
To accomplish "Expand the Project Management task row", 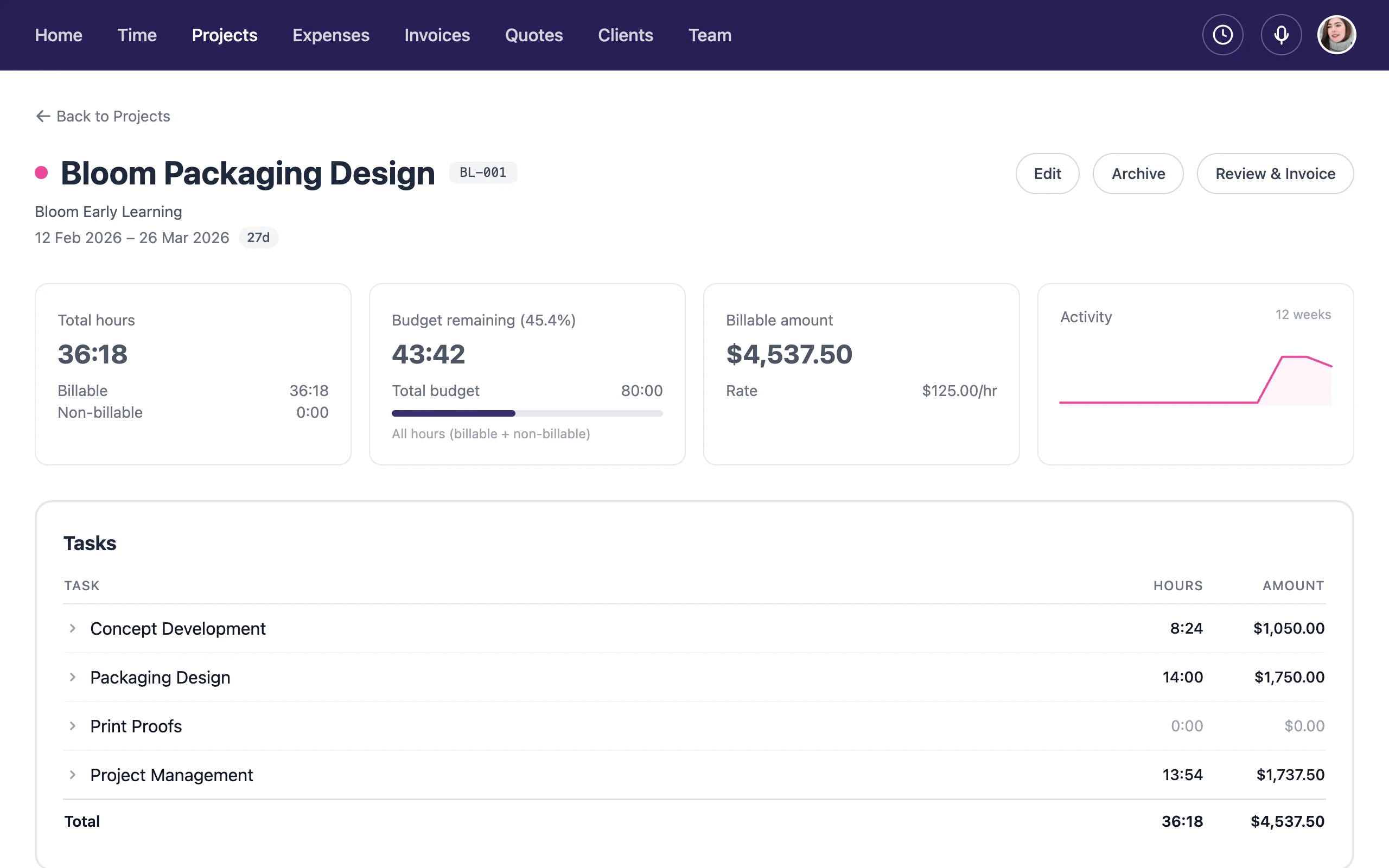I will pos(72,775).
